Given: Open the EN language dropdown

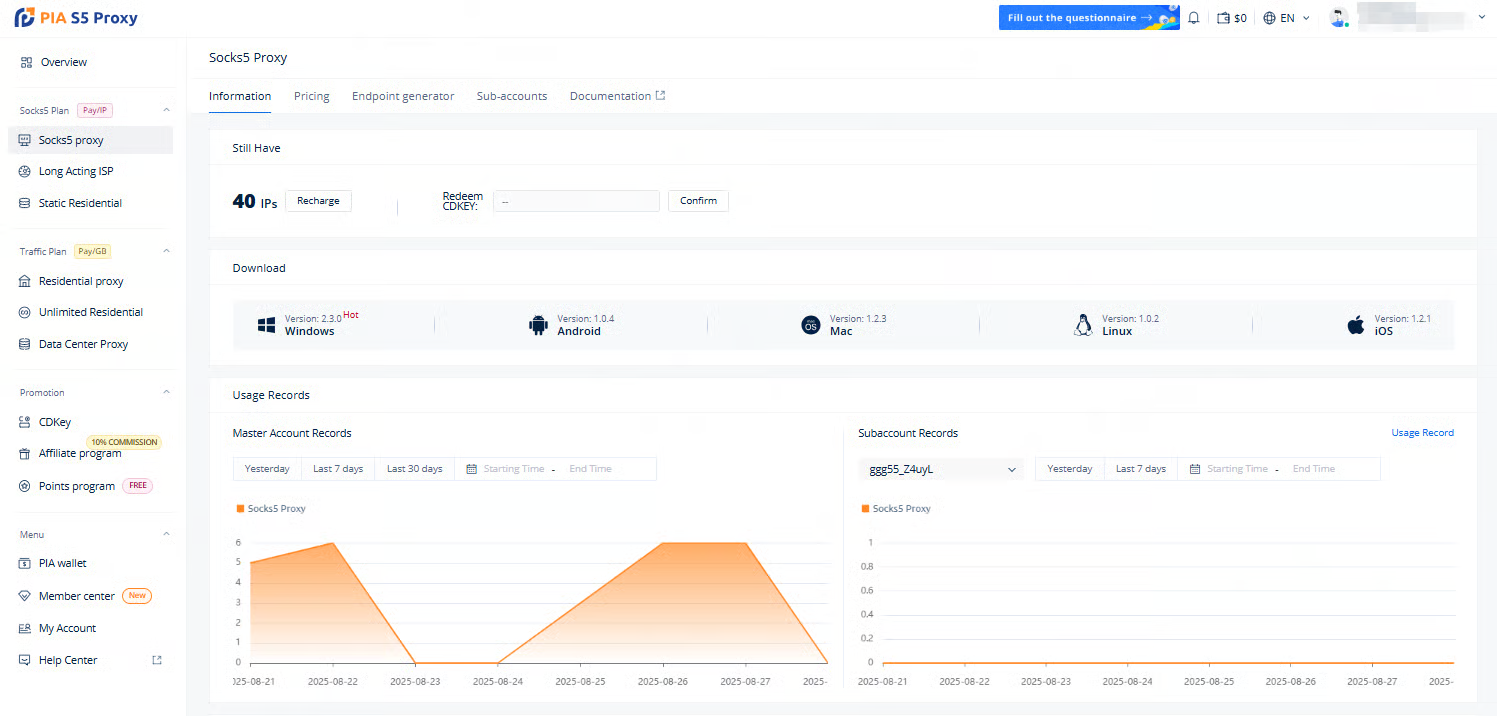Looking at the screenshot, I should (1286, 18).
